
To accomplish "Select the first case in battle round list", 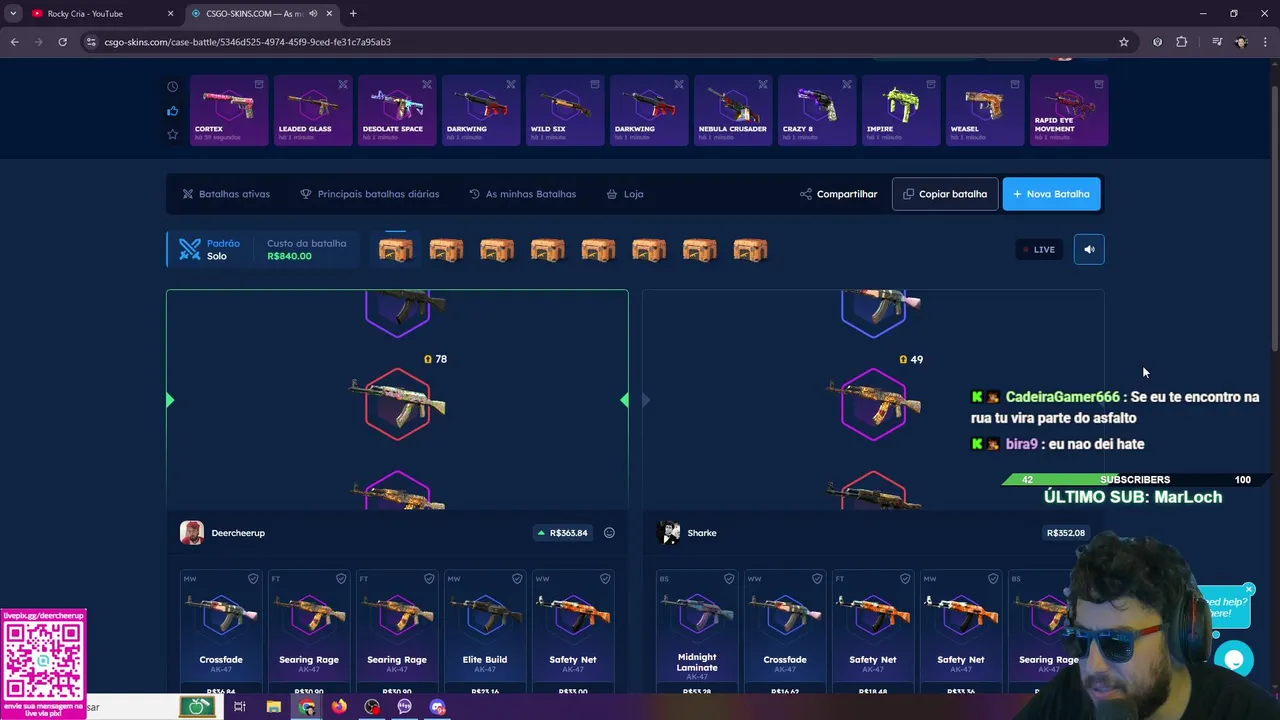I will [x=396, y=250].
